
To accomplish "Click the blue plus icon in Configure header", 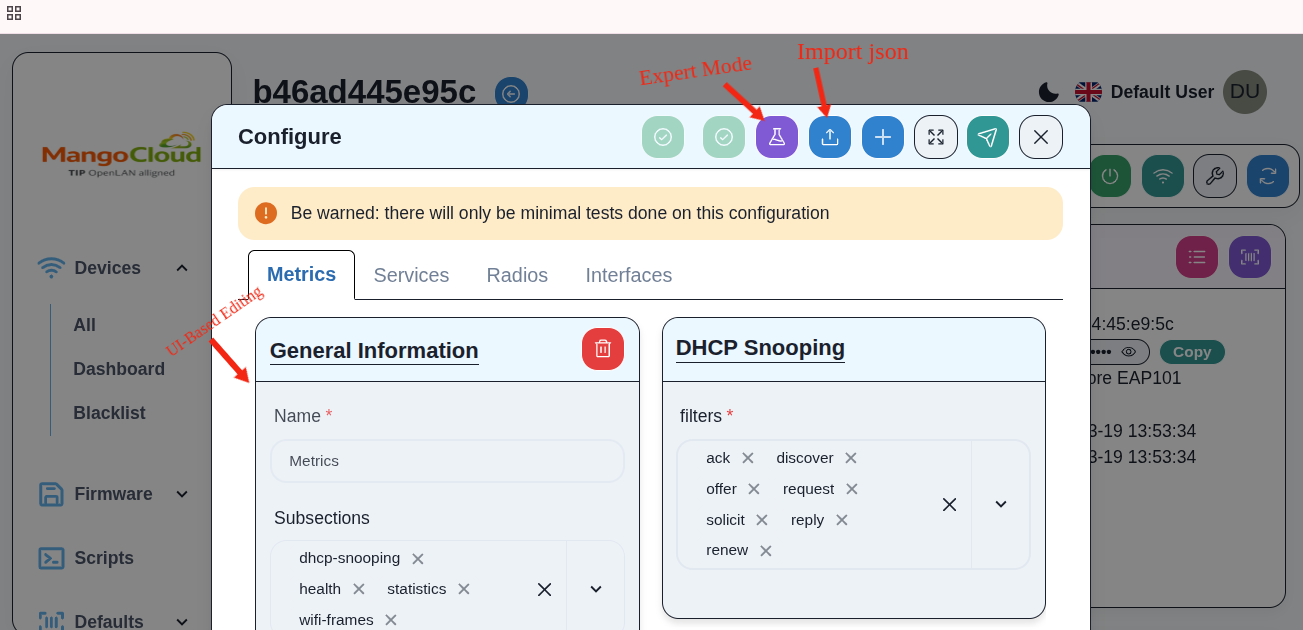I will [x=882, y=137].
